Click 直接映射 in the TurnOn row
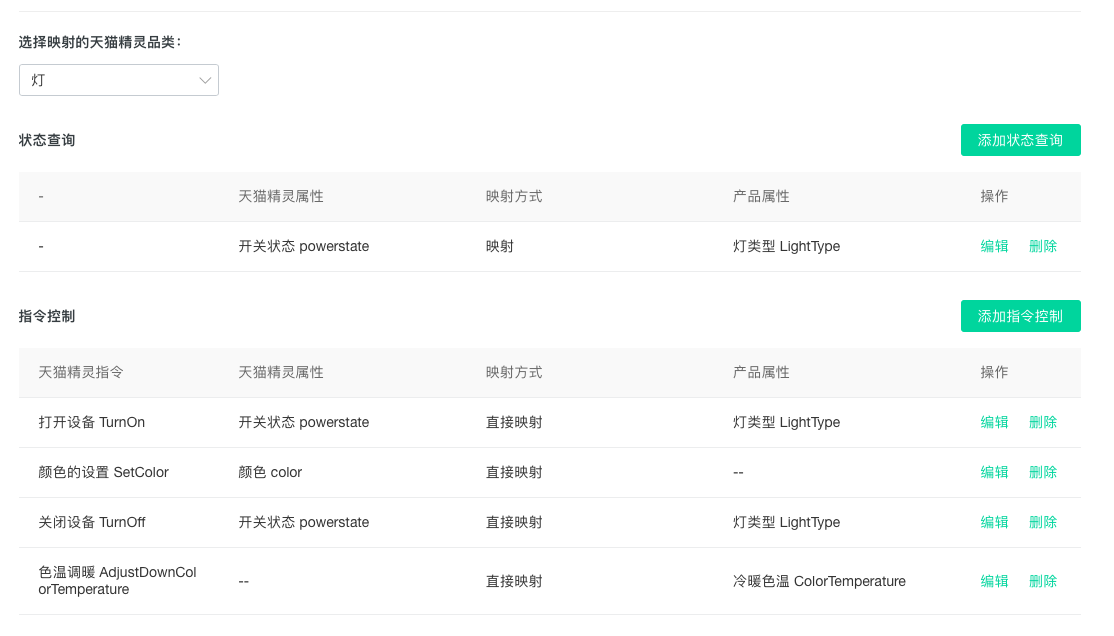Viewport: 1114px width, 636px height. pyautogui.click(x=514, y=422)
